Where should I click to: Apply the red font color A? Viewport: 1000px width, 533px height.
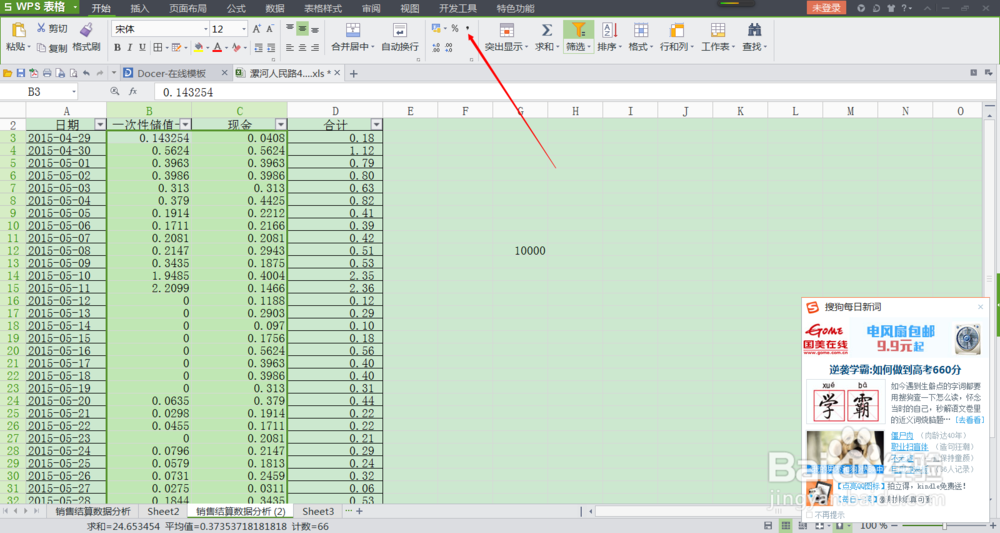click(x=217, y=48)
